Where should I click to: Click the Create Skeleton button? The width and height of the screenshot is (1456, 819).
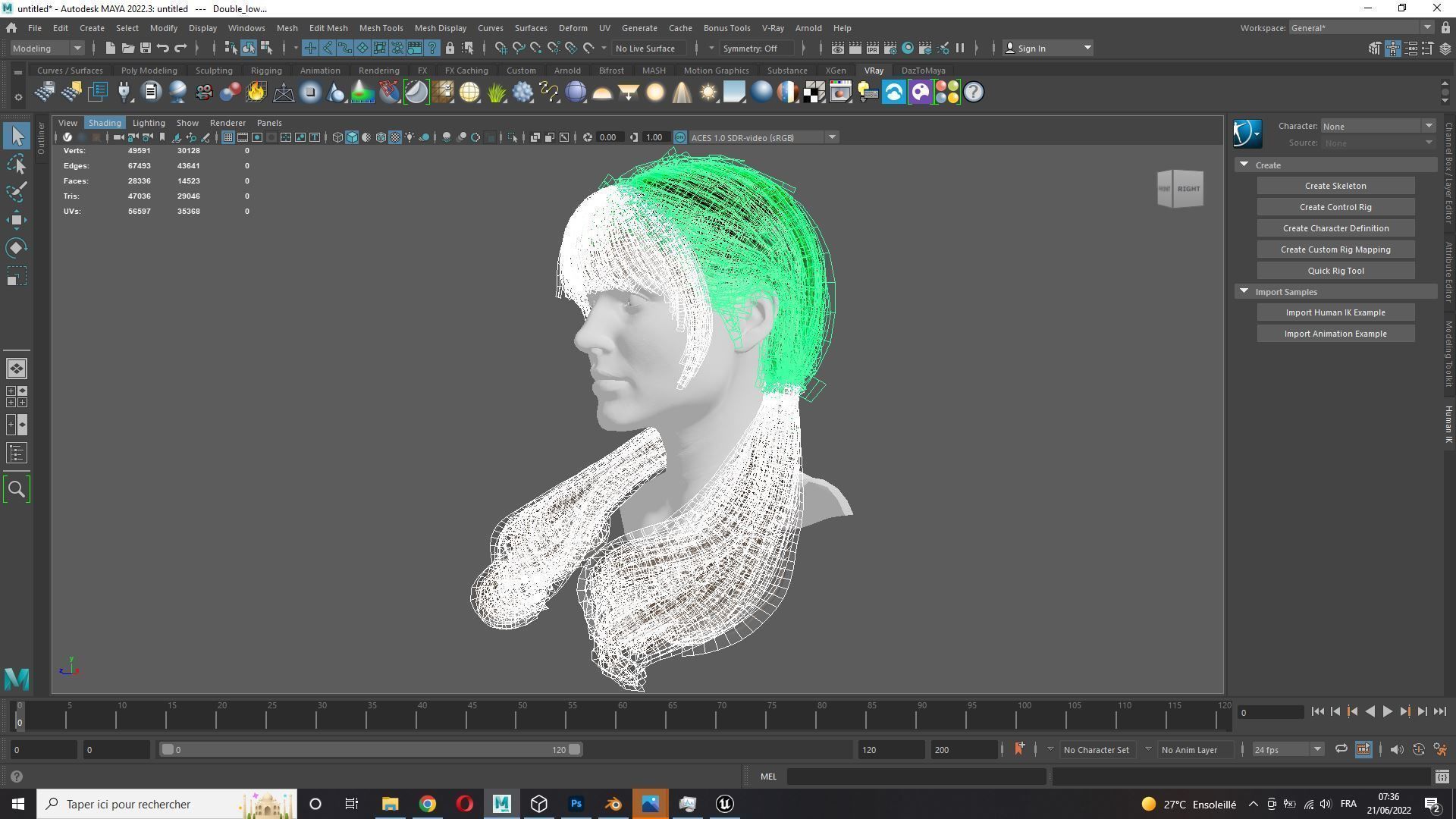pos(1335,186)
